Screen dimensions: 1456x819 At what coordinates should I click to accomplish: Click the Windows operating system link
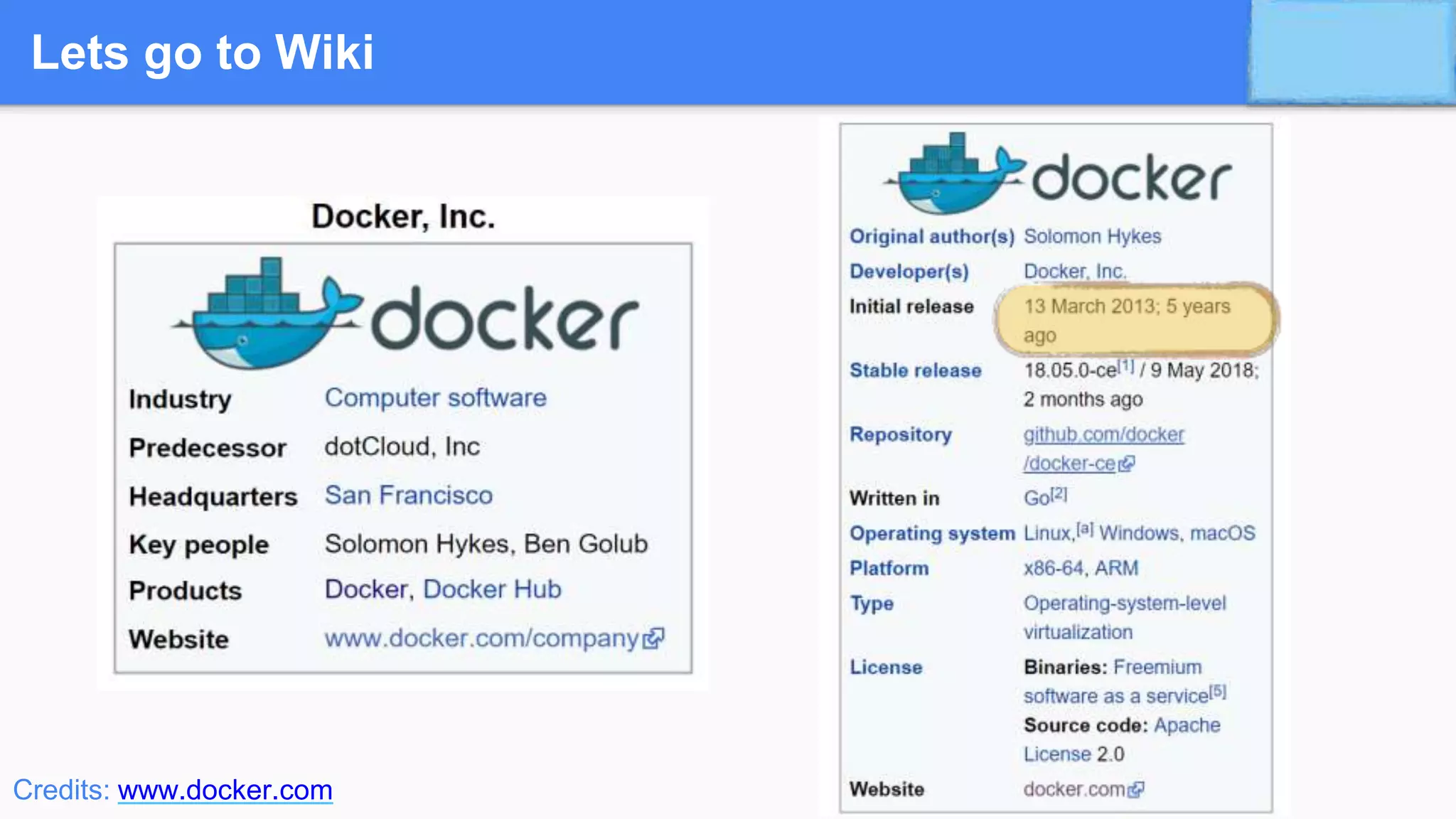pyautogui.click(x=1140, y=533)
